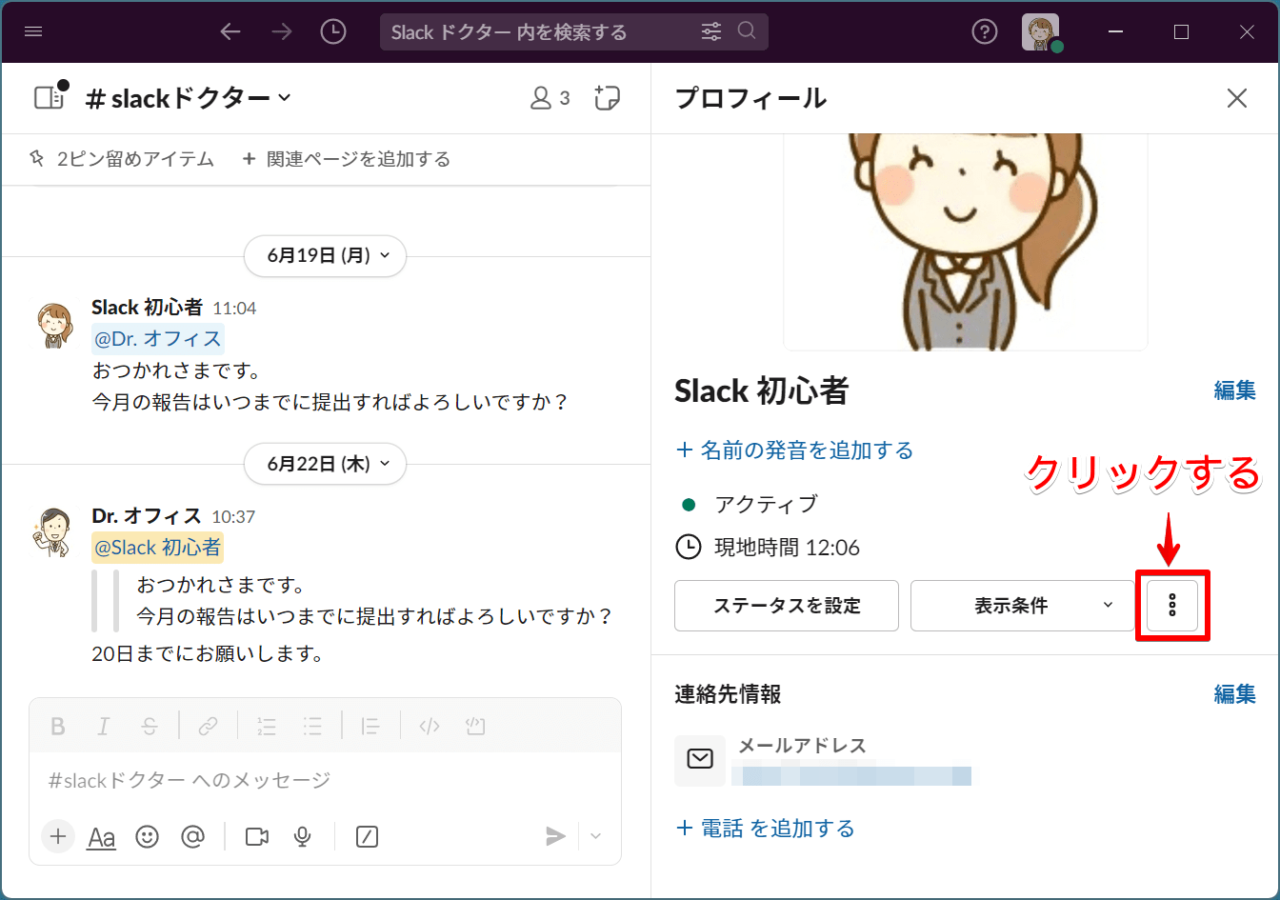Screen dimensions: 1280x900
Task: Minimize the Slack window
Action: point(1116,32)
